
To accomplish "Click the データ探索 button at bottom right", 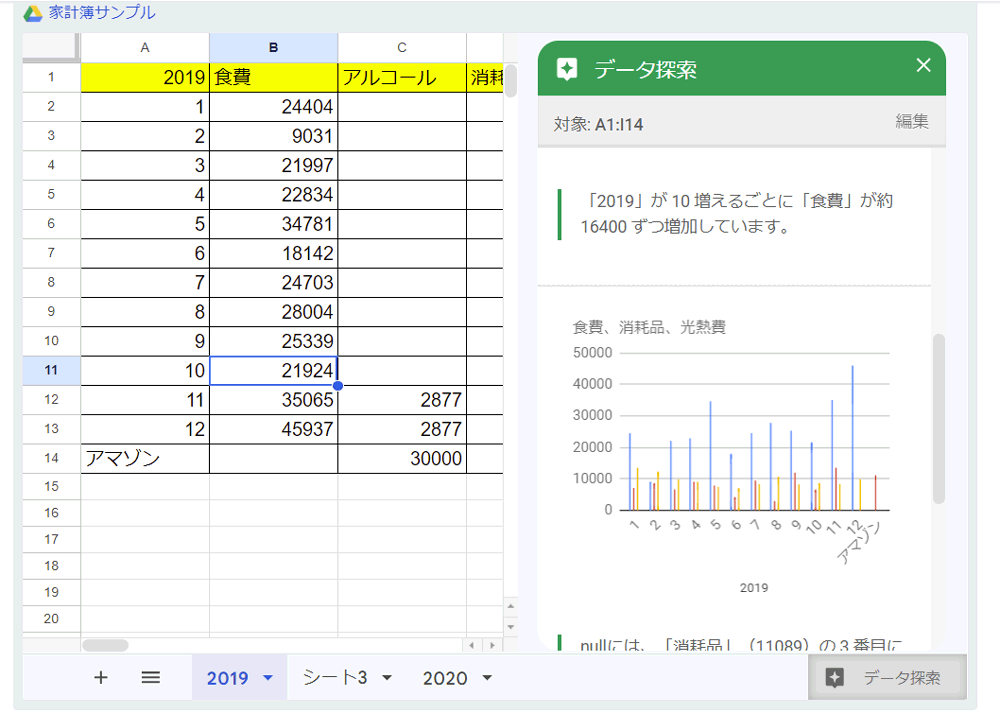I will [x=887, y=677].
